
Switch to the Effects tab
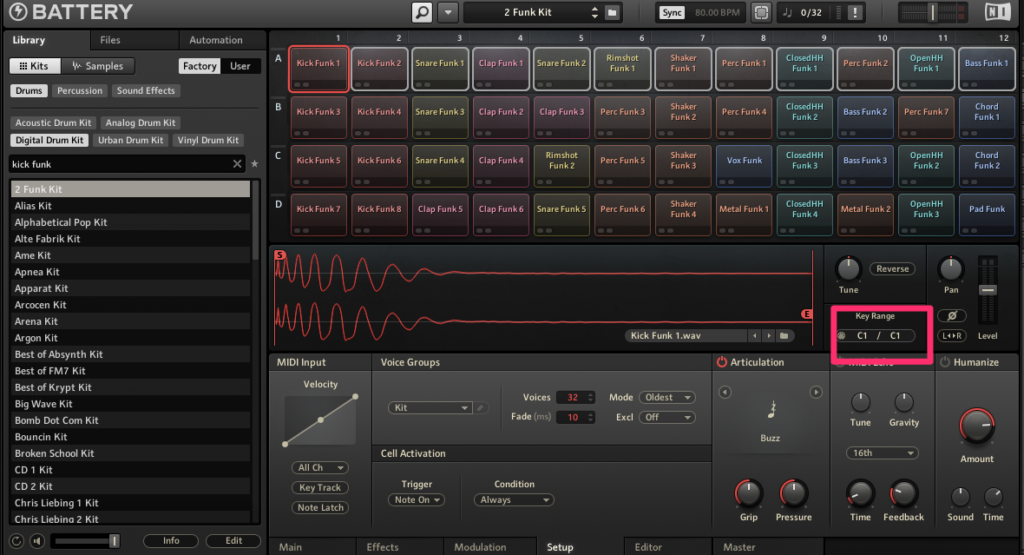point(382,547)
